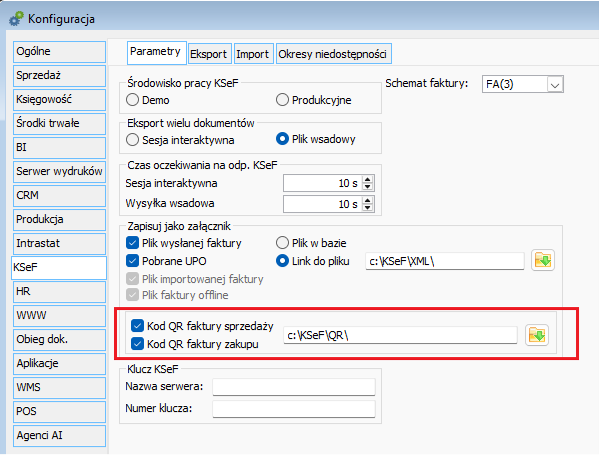The width and height of the screenshot is (599, 455).
Task: Open the WWW configuration section
Action: coord(59,316)
